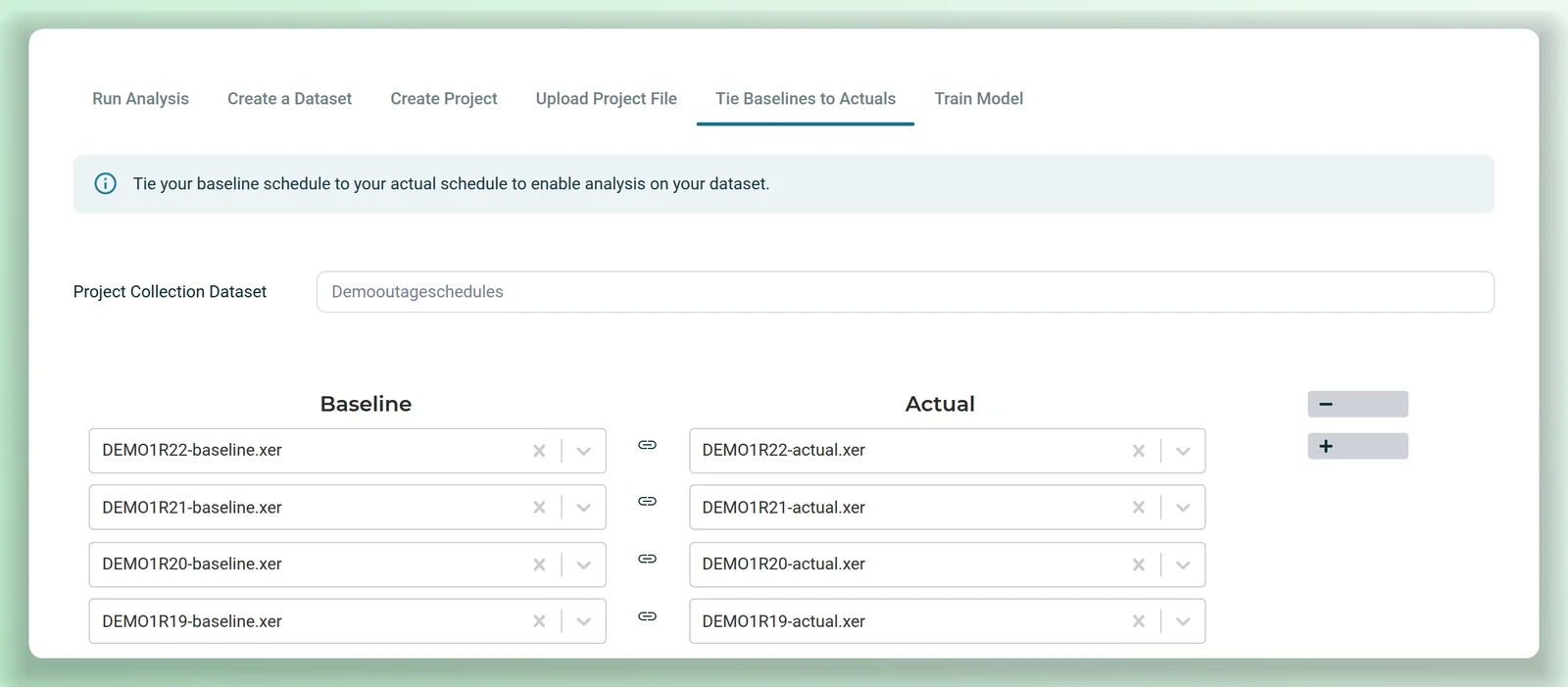1568x687 pixels.
Task: Open the Create a Dataset tab
Action: pos(289,99)
